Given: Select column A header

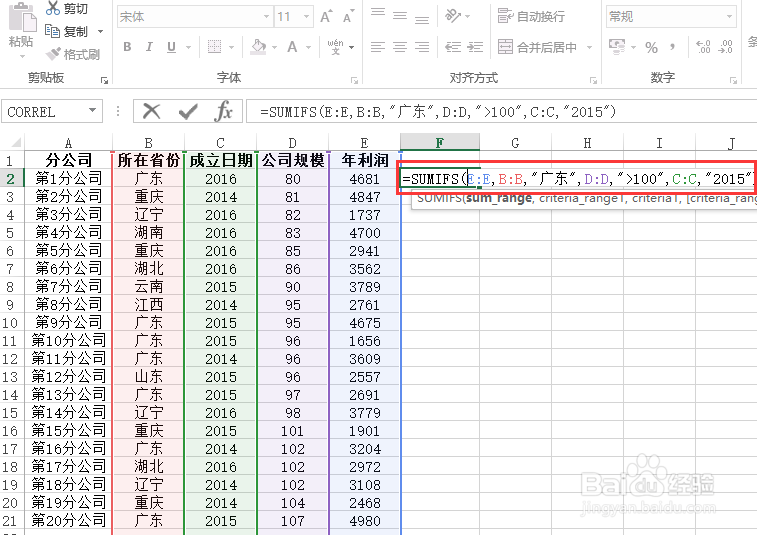Looking at the screenshot, I should 68,143.
